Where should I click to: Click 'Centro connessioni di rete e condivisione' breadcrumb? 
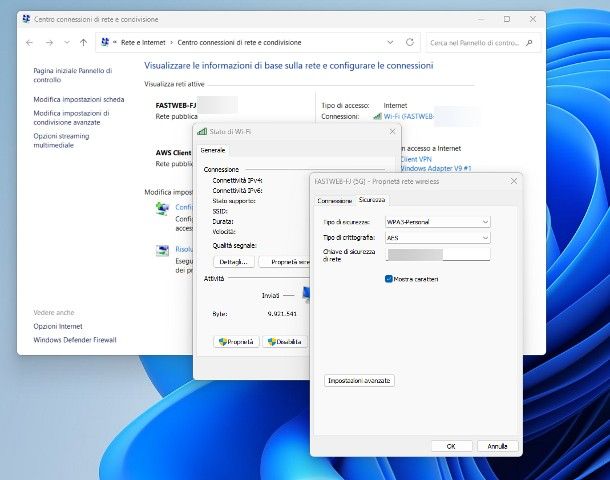point(239,42)
